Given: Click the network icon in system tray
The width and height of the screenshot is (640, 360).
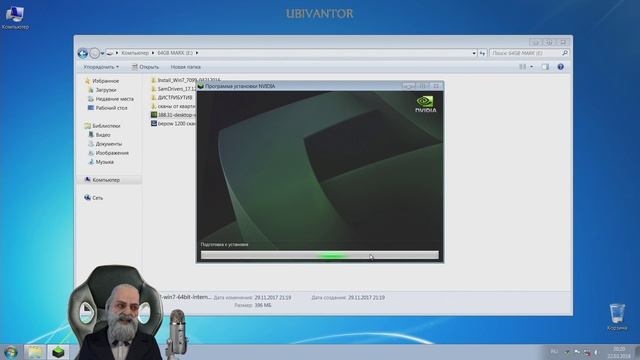Looking at the screenshot, I should pyautogui.click(x=587, y=352).
